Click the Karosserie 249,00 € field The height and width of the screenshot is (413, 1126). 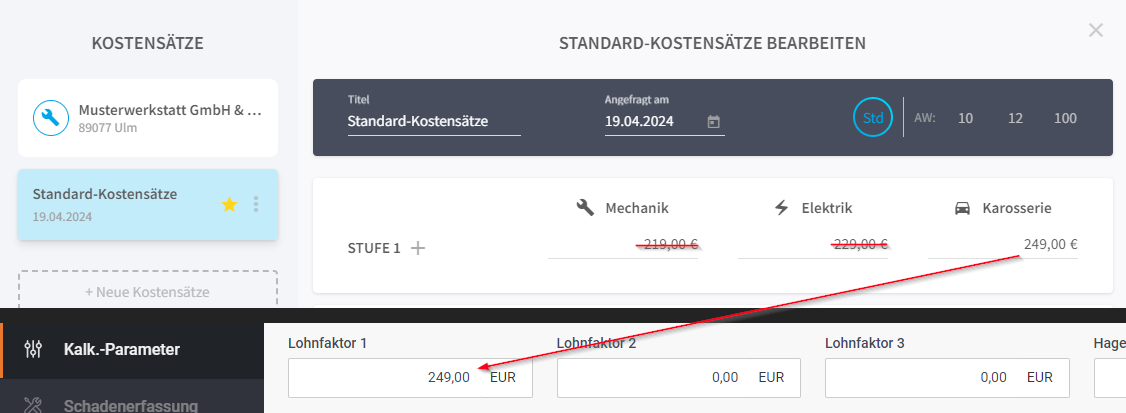1002,244
